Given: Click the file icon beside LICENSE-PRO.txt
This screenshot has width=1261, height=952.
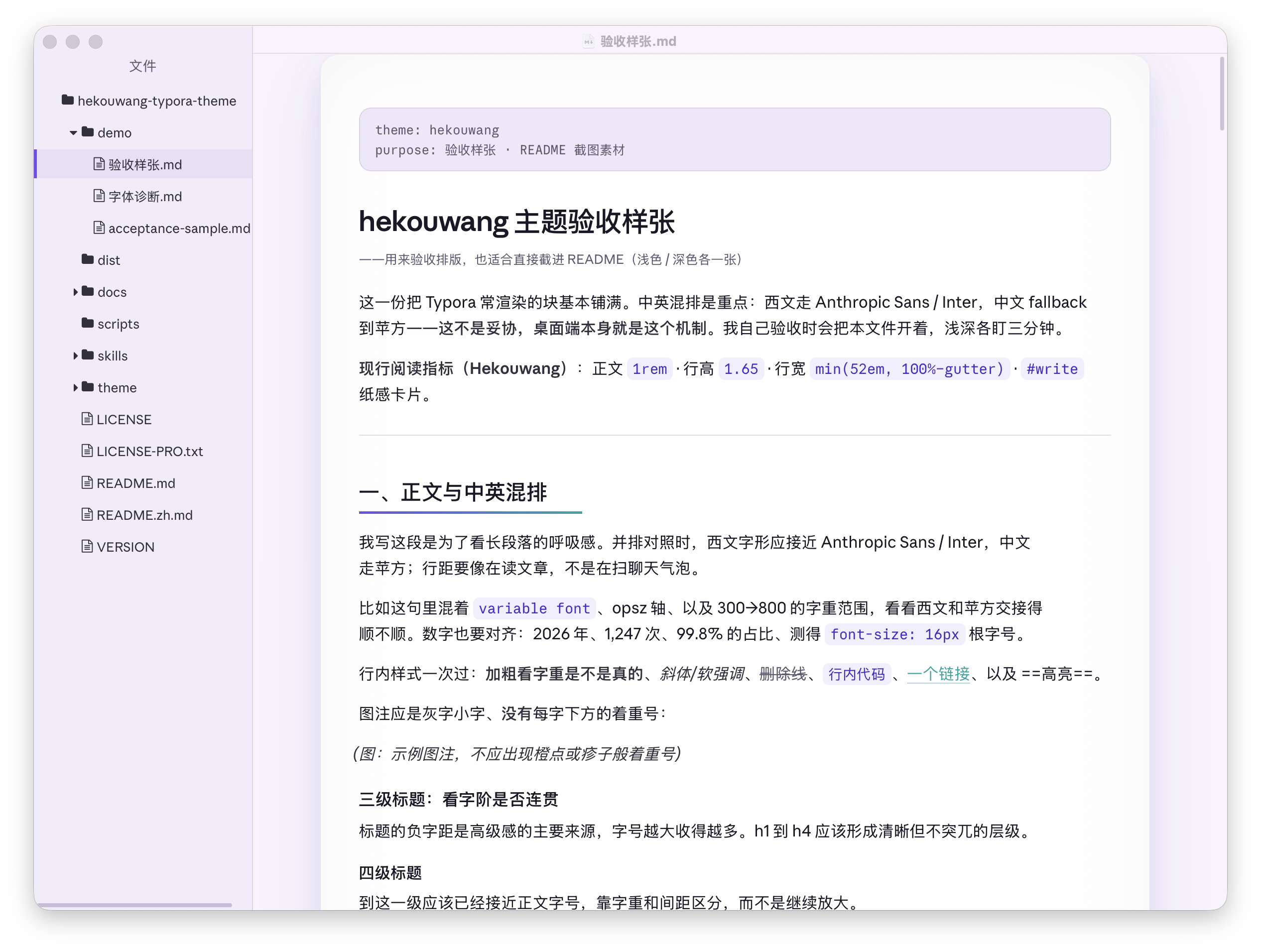Looking at the screenshot, I should point(87,451).
